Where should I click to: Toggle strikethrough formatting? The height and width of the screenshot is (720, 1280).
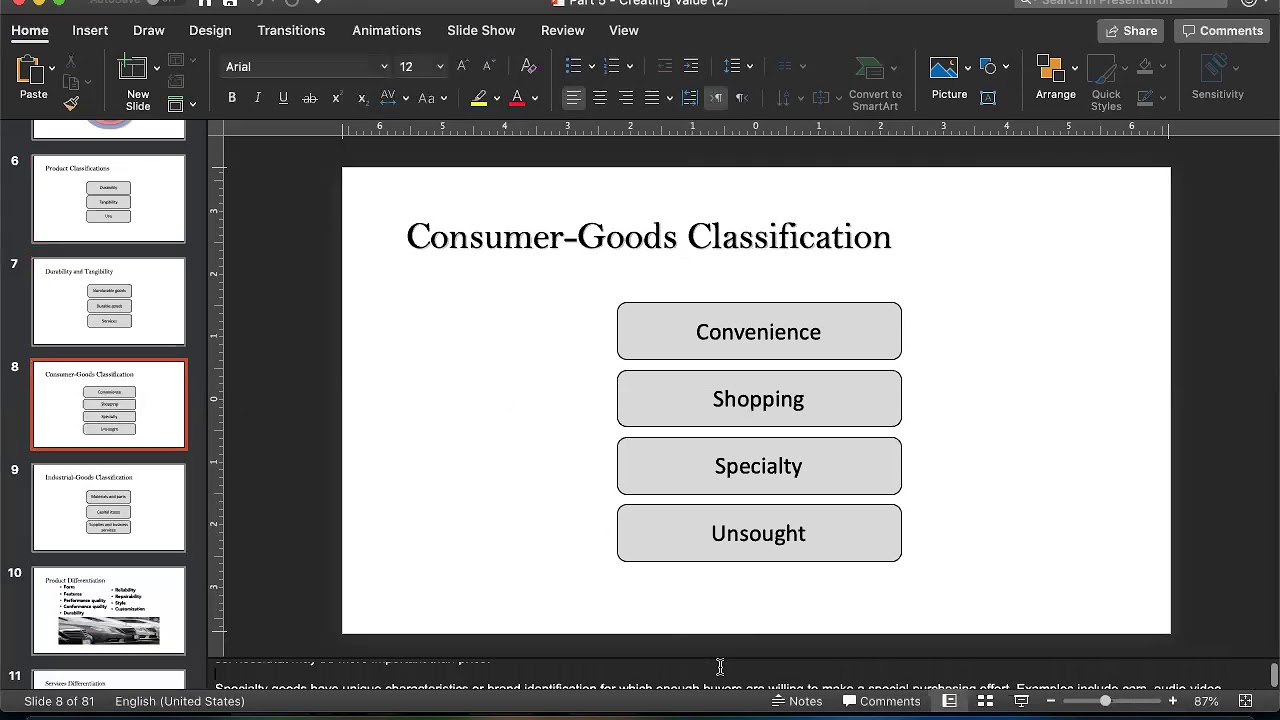click(x=310, y=98)
